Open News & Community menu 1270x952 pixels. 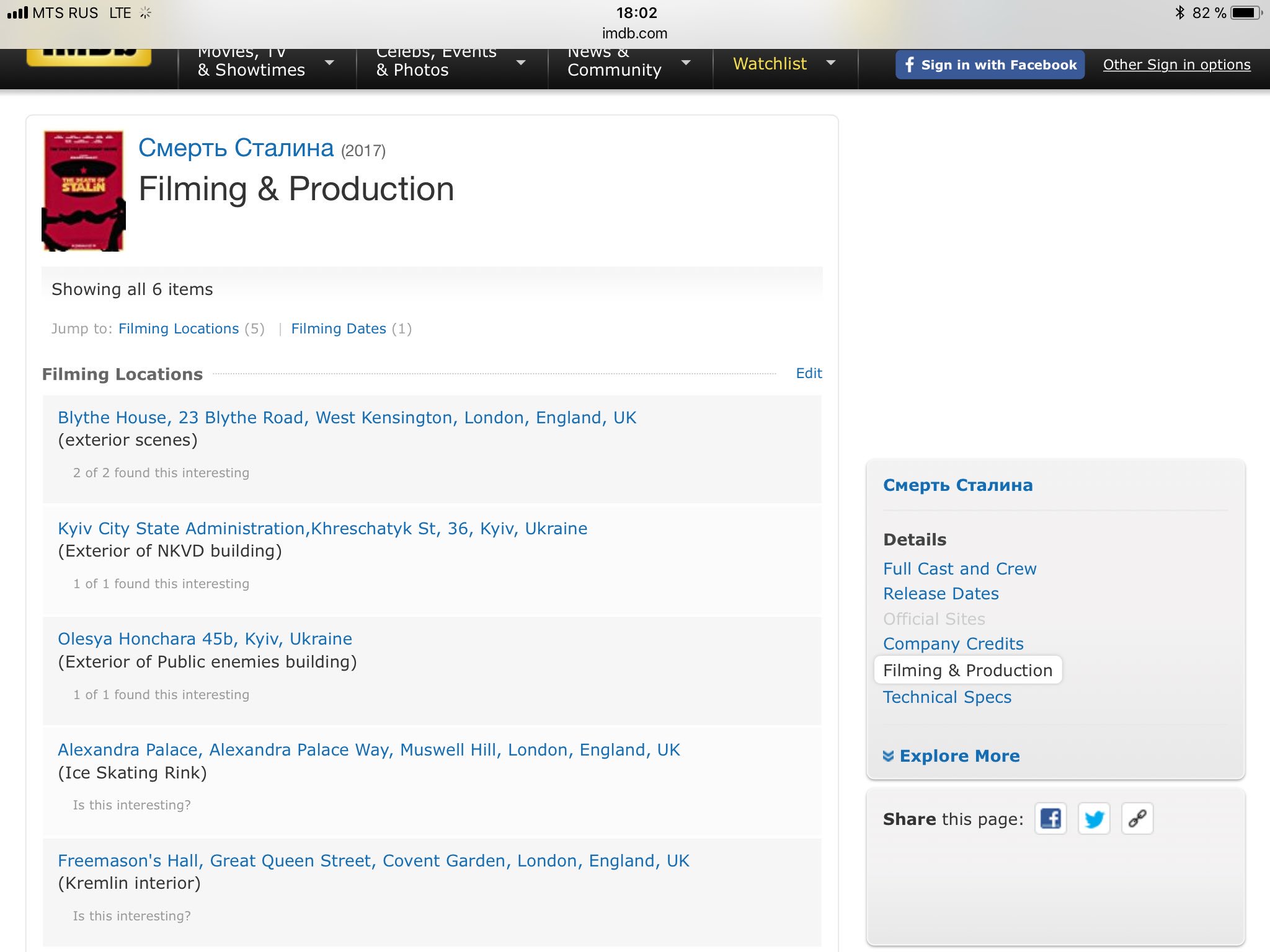(629, 63)
